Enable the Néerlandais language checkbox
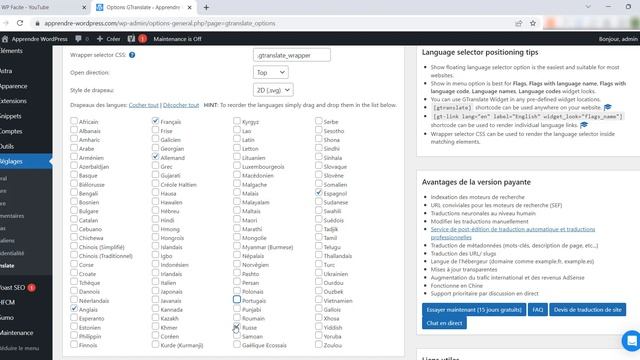Screen dimensions: 640x360 tap(73, 300)
